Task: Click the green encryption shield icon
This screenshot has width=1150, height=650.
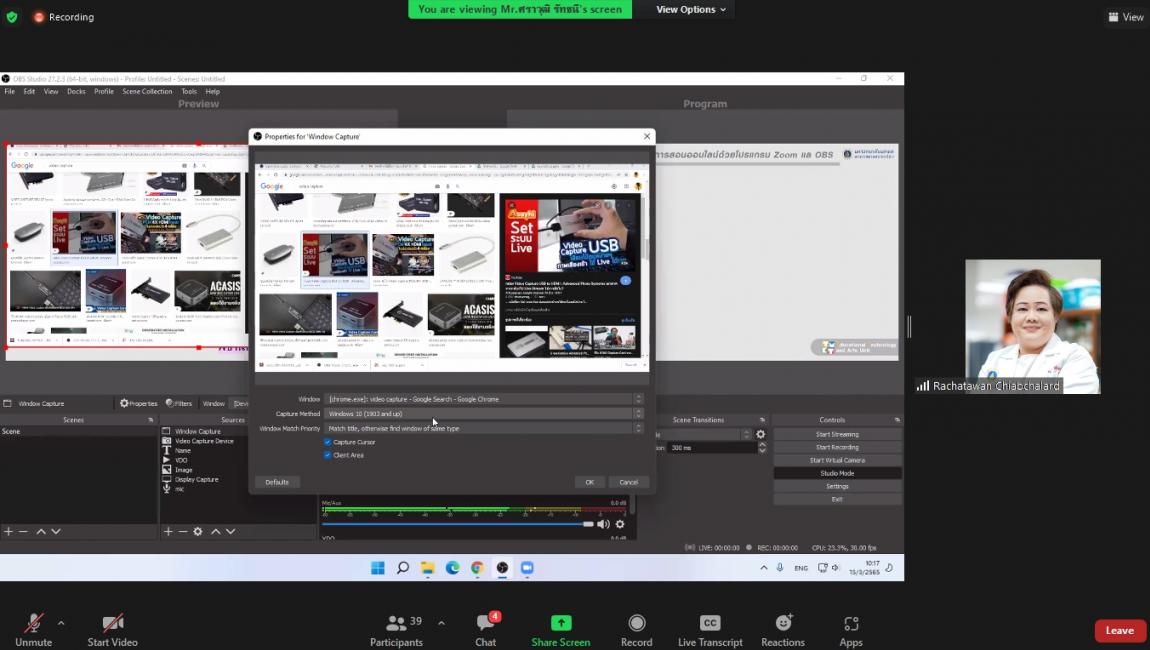Action: point(12,17)
